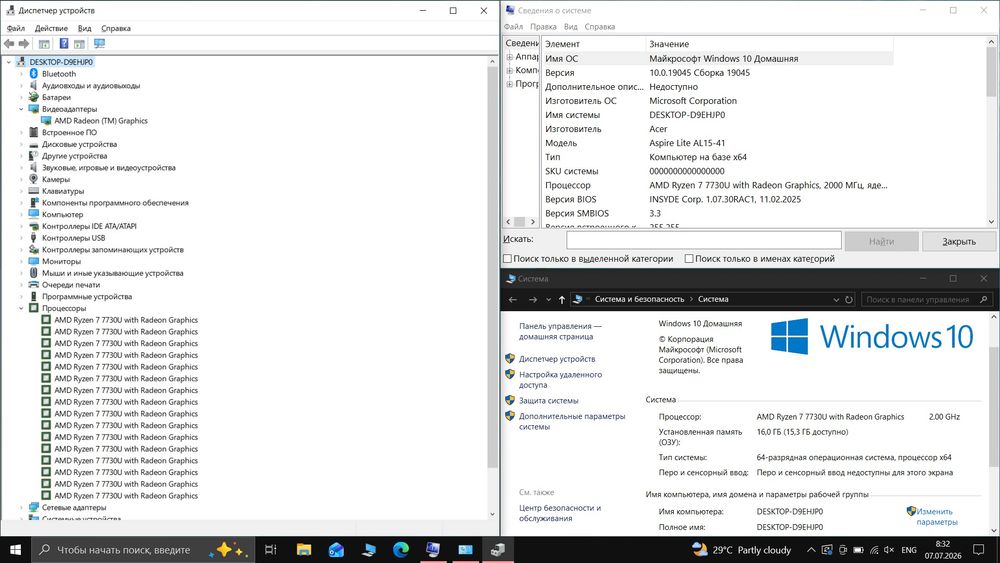This screenshot has width=1000, height=563.
Task: Open Дополнительные параметры системы link
Action: coord(571,421)
